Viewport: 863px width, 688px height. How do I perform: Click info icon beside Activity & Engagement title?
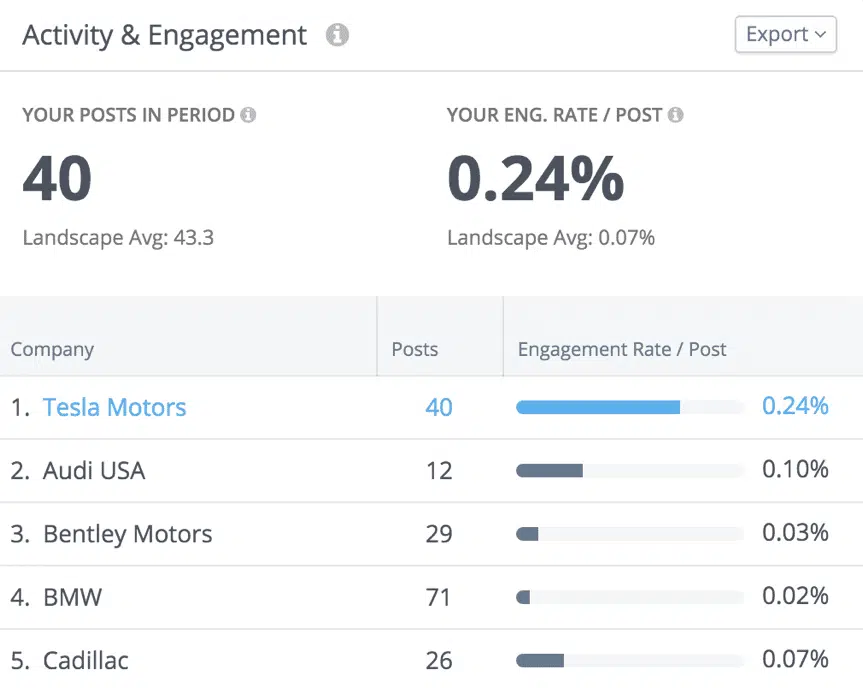(338, 35)
